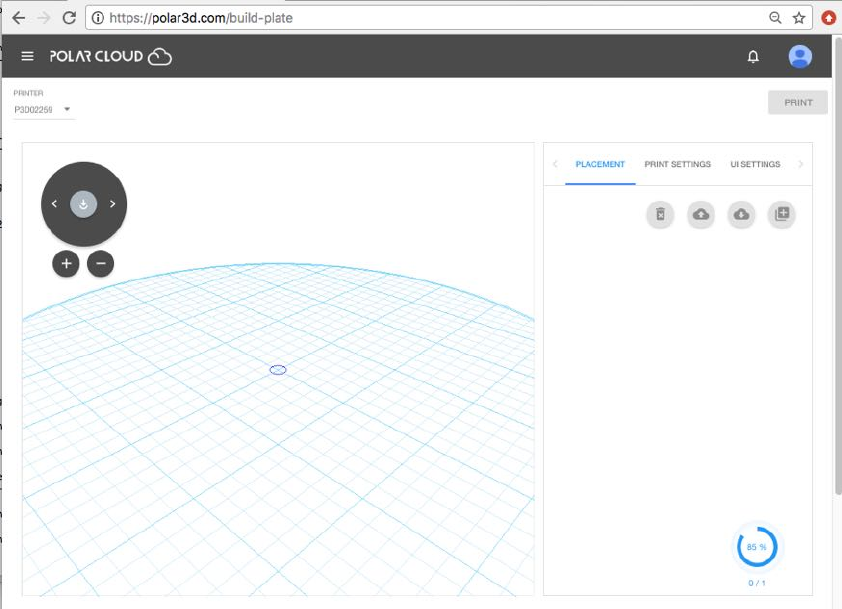The image size is (842, 609).
Task: Click the cloud download icon
Action: 742,214
